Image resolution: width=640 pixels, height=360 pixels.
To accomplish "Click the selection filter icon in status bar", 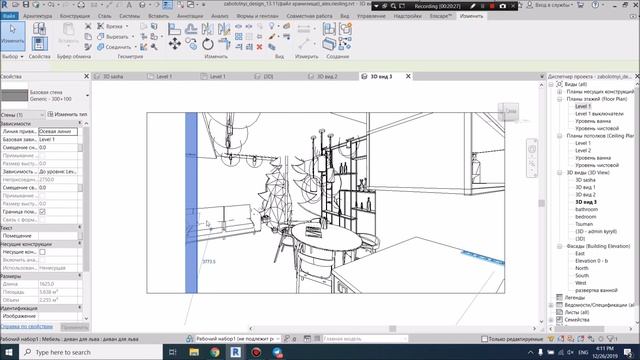I will (611, 339).
